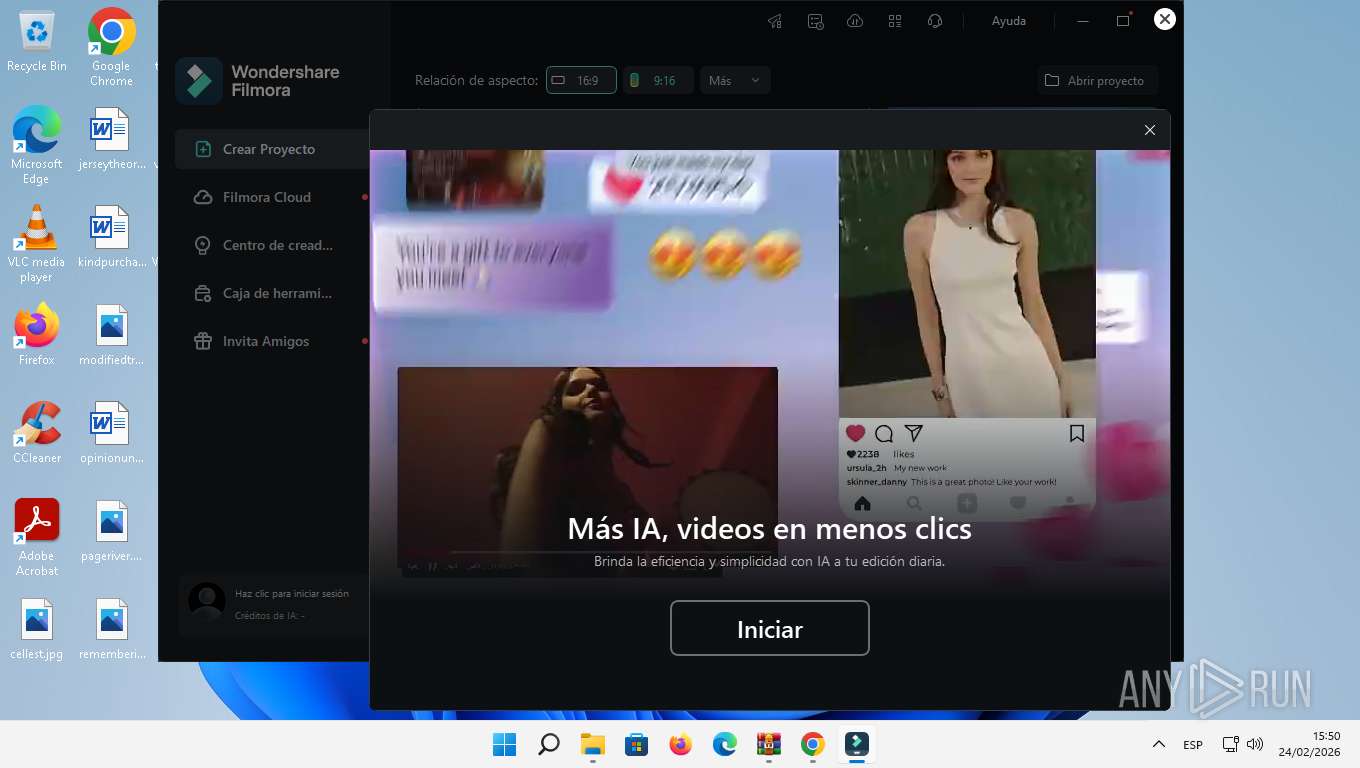The width and height of the screenshot is (1360, 768).
Task: Open the volume control in system tray
Action: click(1255, 744)
